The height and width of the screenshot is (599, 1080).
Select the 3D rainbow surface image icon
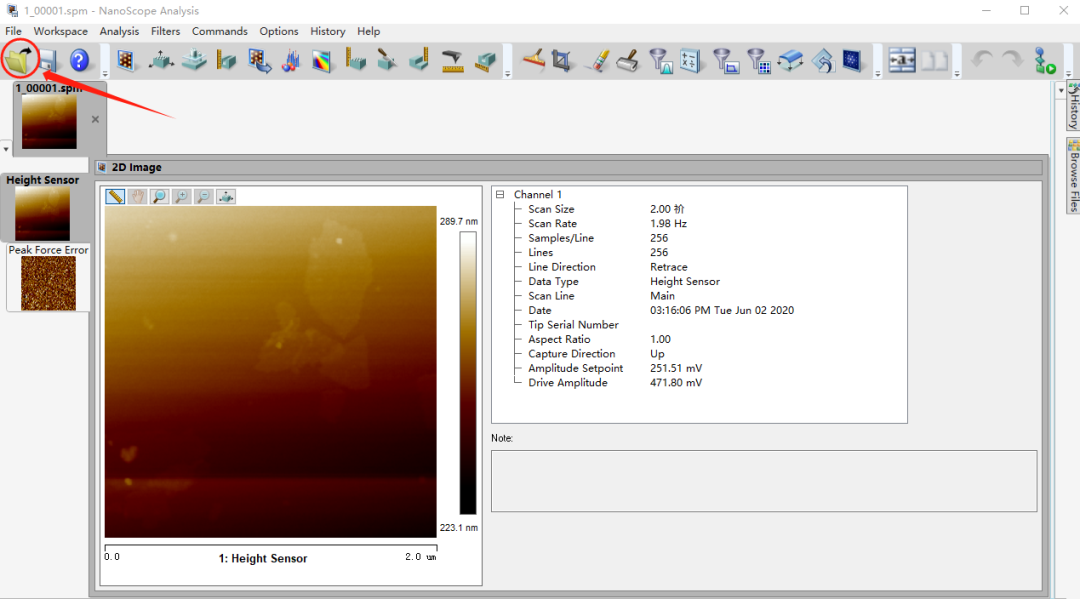tap(322, 61)
